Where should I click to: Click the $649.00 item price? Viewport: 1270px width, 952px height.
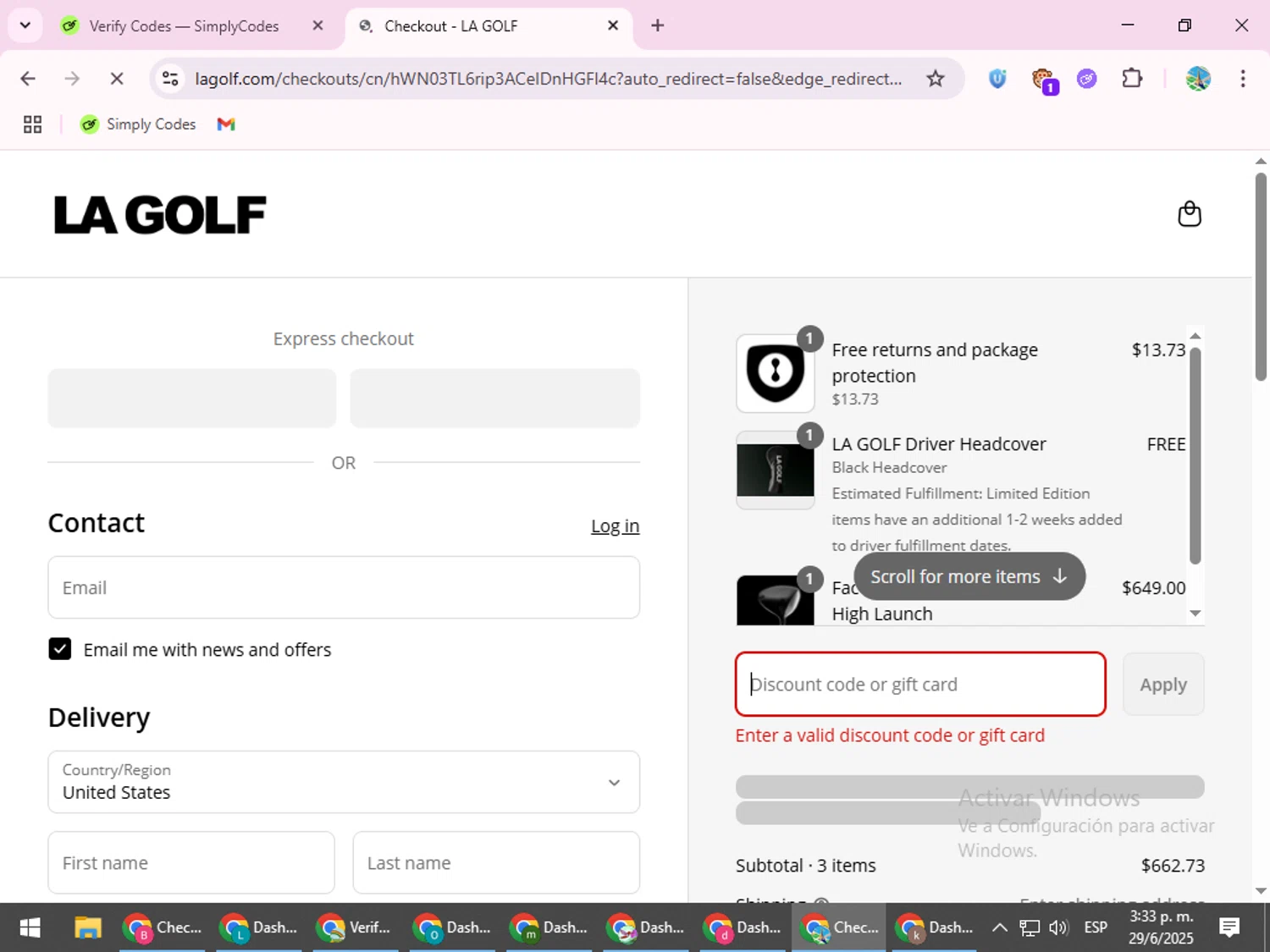(x=1153, y=587)
